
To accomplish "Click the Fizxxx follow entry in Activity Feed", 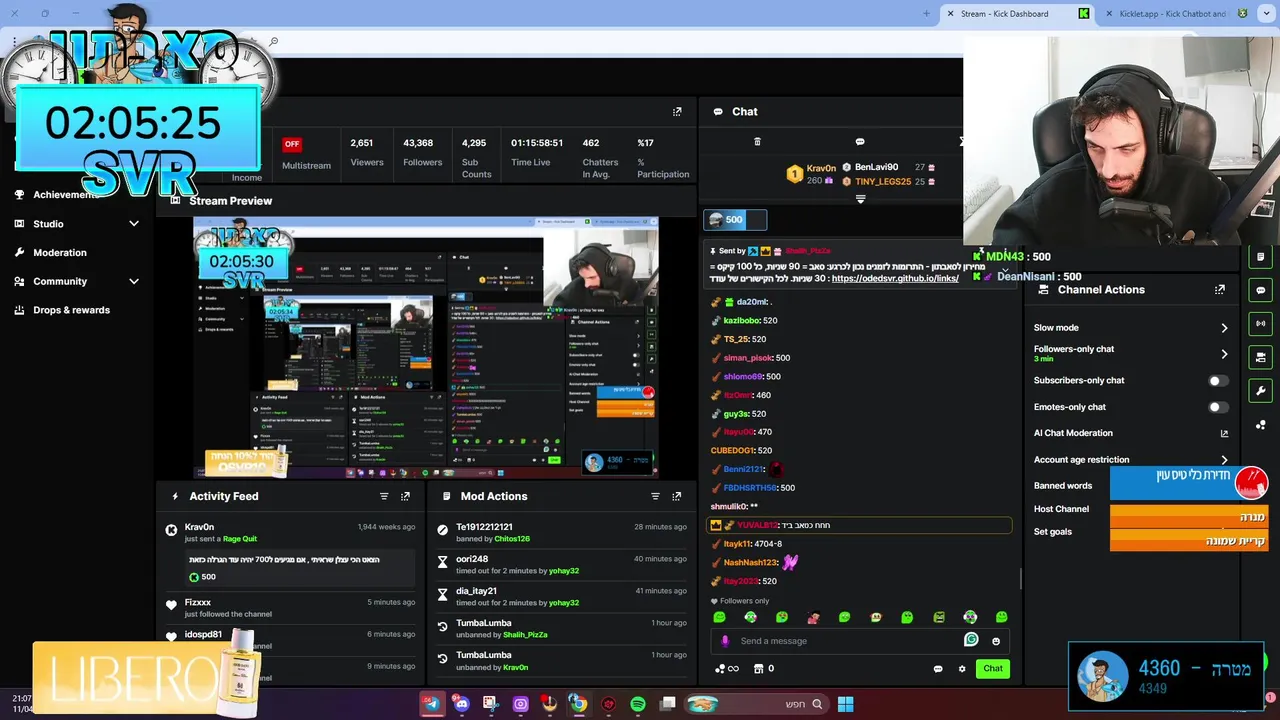I will point(290,608).
